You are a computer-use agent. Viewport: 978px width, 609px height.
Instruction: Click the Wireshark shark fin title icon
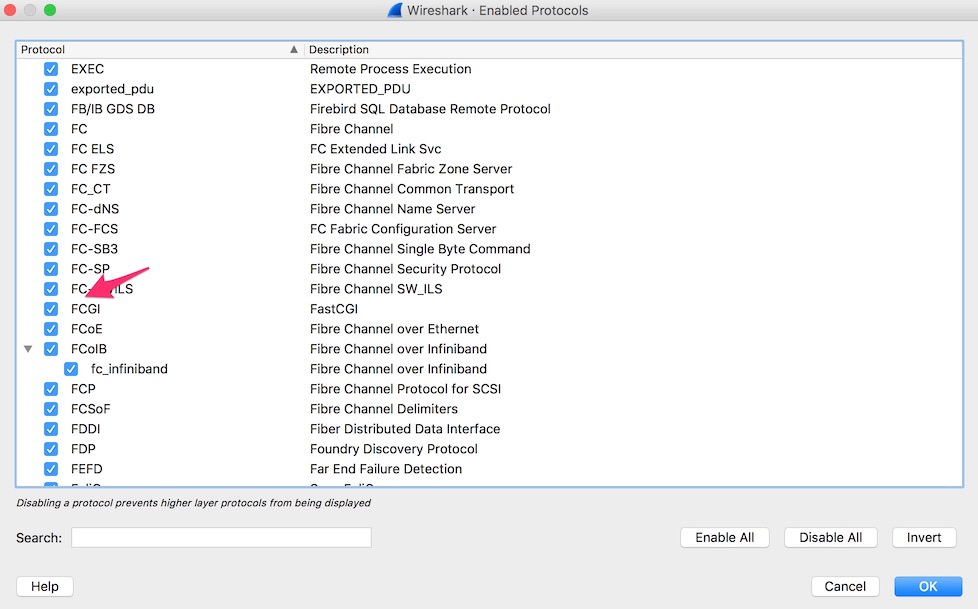tap(395, 10)
